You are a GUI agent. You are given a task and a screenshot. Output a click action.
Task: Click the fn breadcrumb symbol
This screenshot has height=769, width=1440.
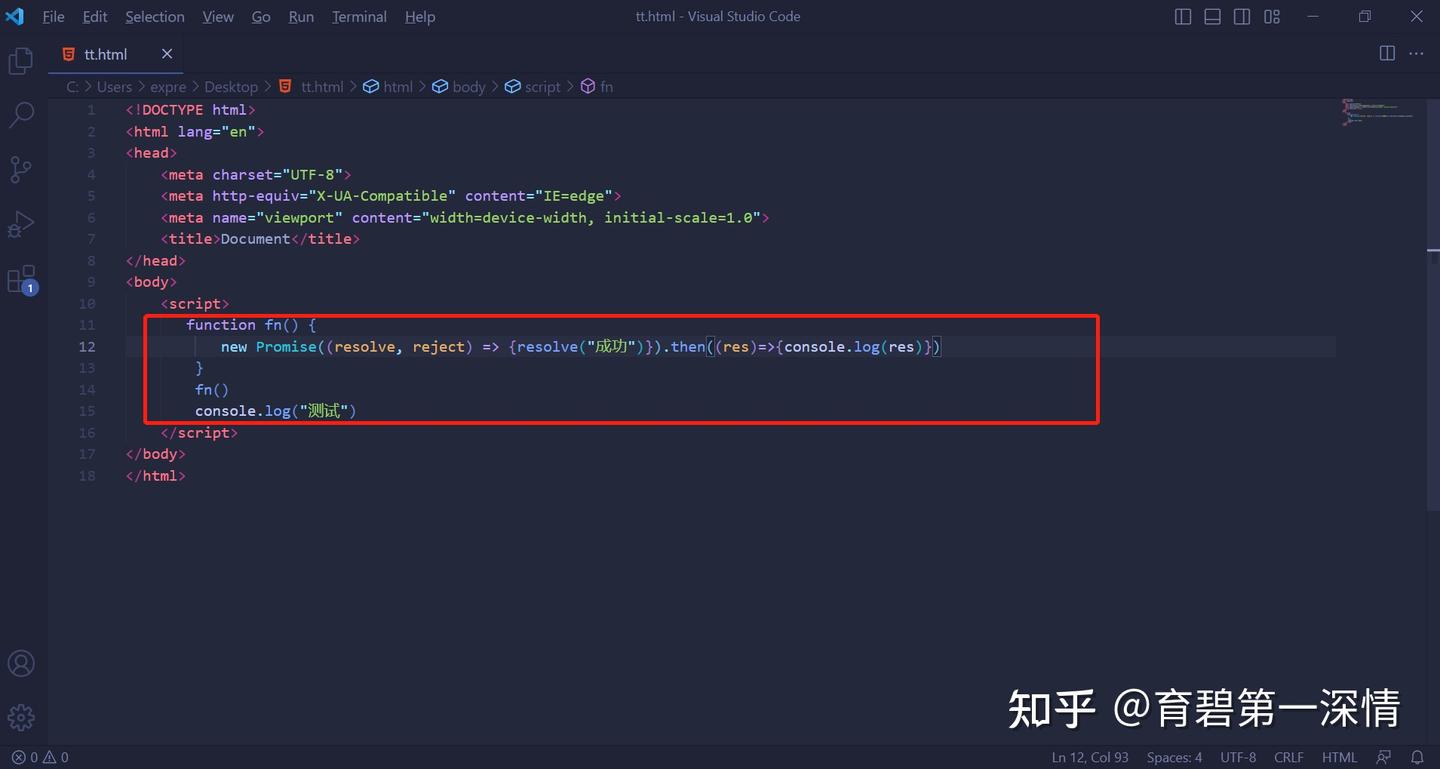[x=597, y=87]
